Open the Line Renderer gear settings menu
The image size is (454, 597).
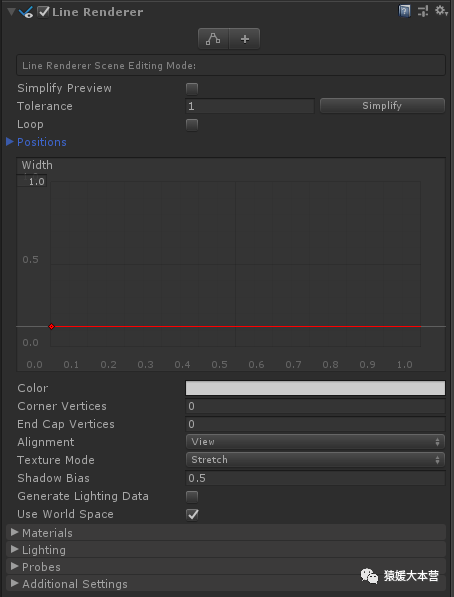click(x=441, y=11)
